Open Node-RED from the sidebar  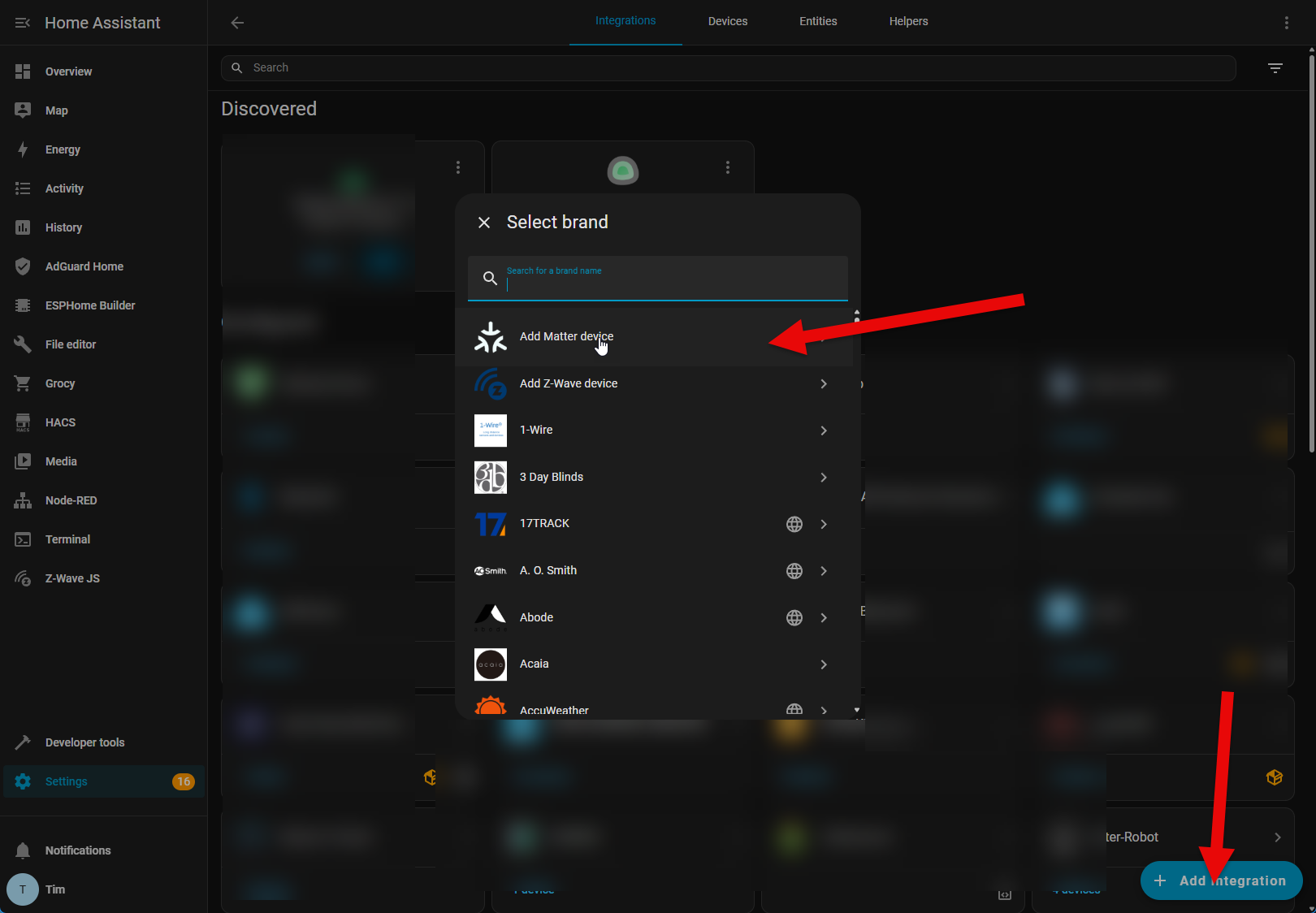coord(71,500)
